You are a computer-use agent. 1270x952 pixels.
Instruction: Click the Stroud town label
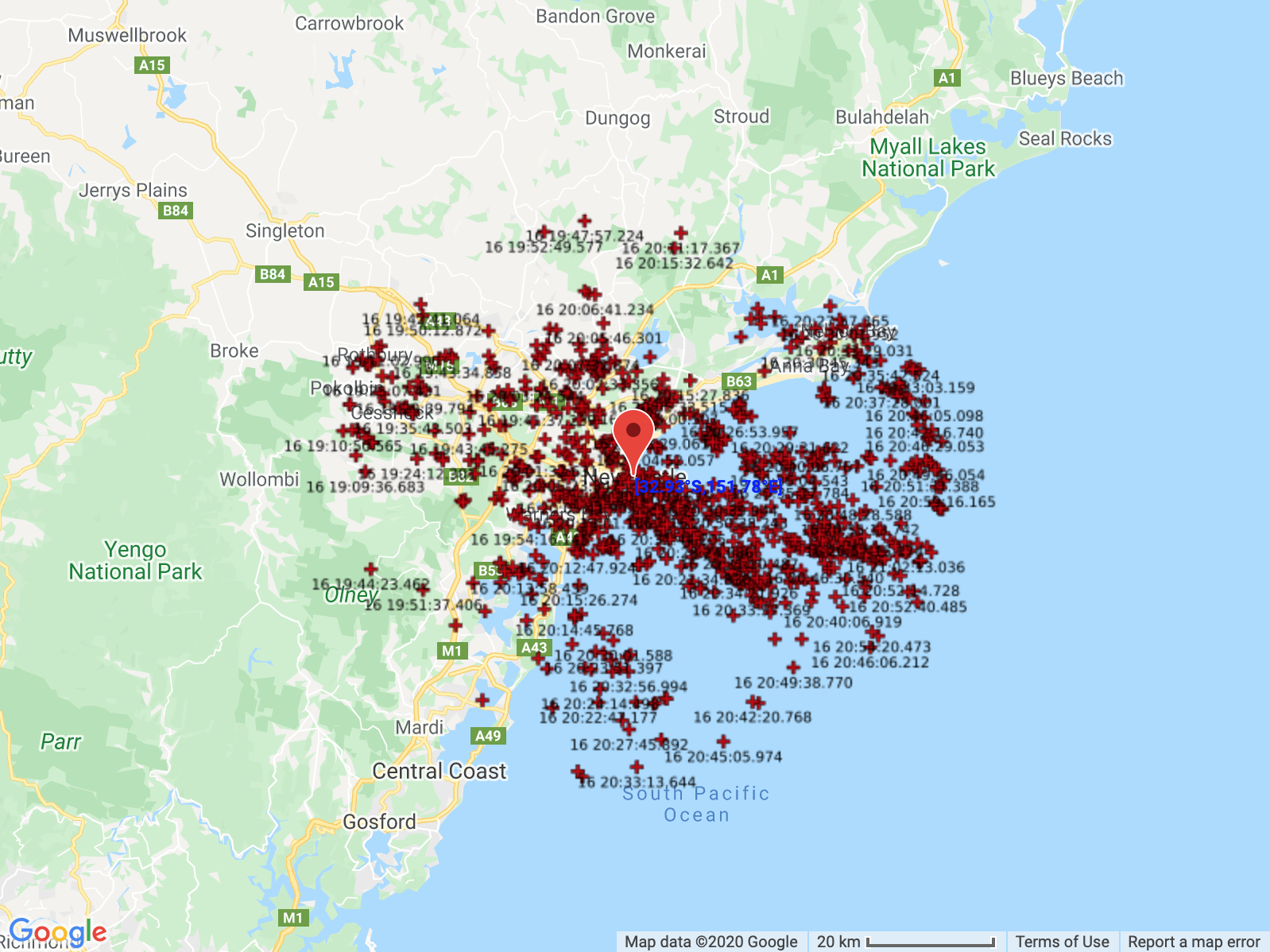point(741,116)
